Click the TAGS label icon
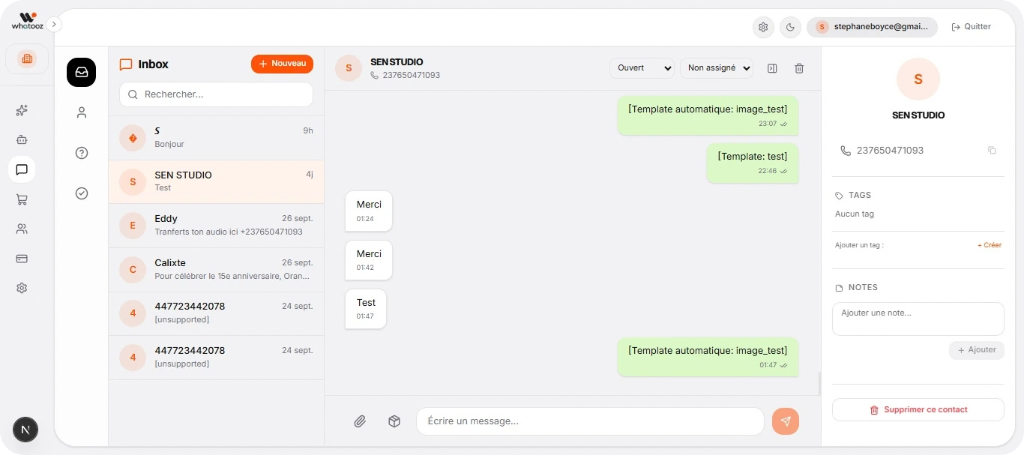The width and height of the screenshot is (1024, 455). point(839,196)
